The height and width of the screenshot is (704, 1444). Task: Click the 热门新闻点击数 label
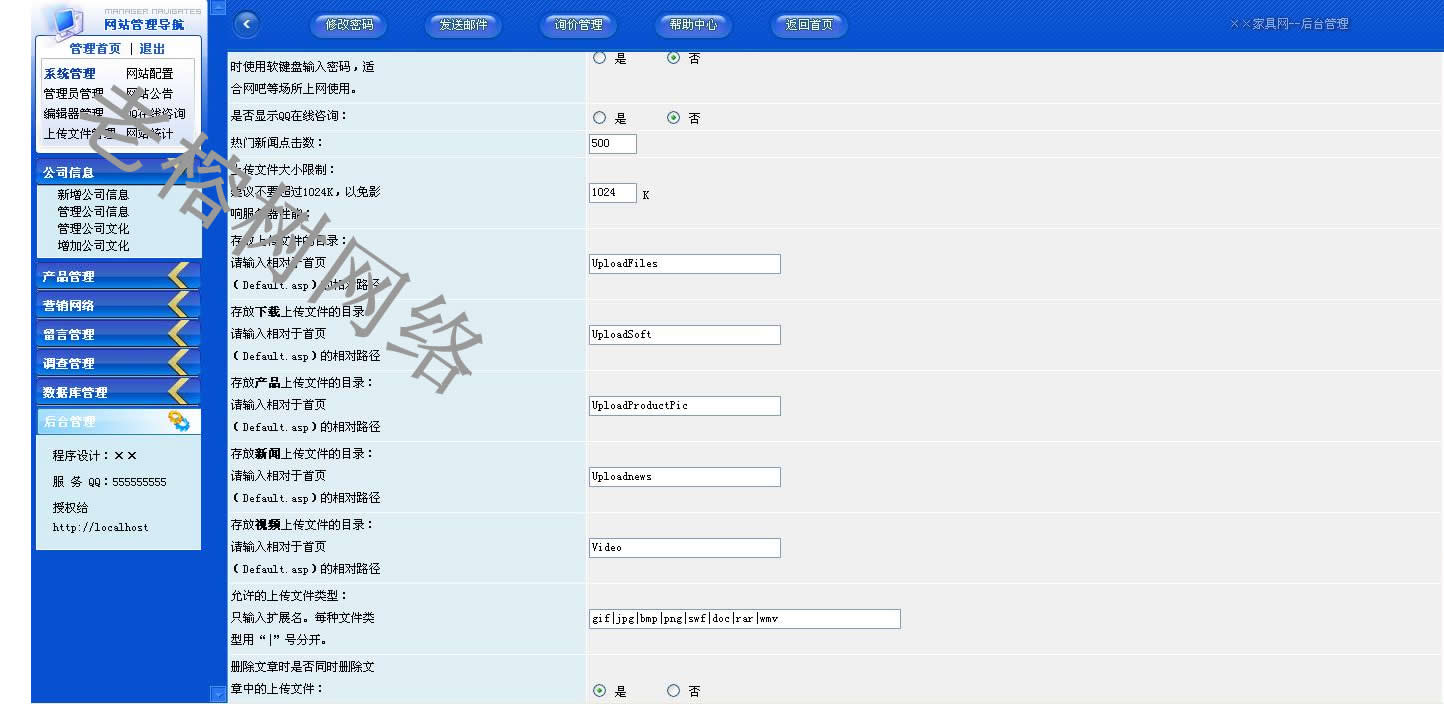pos(277,143)
